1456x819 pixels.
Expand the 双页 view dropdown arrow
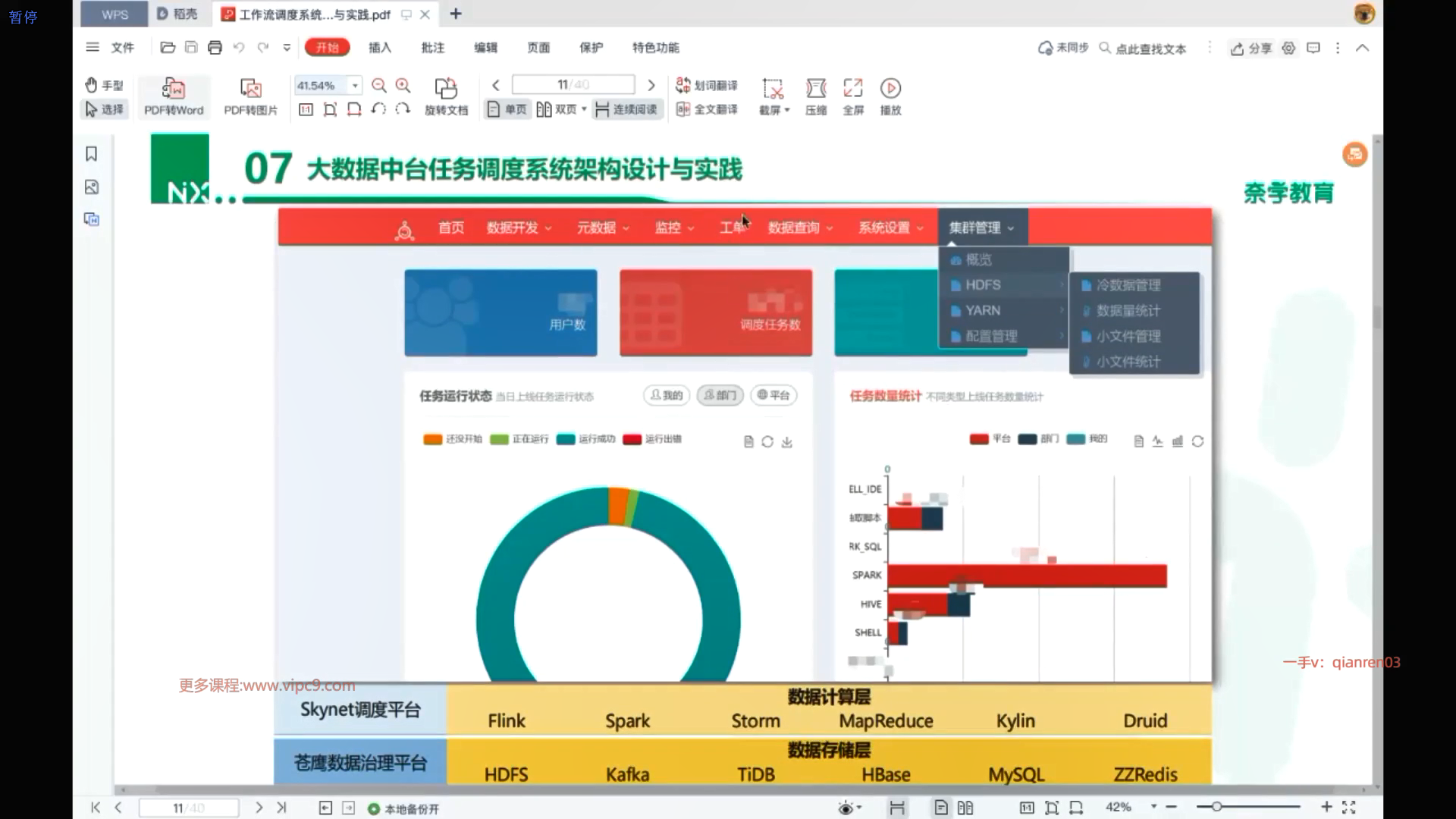584,110
